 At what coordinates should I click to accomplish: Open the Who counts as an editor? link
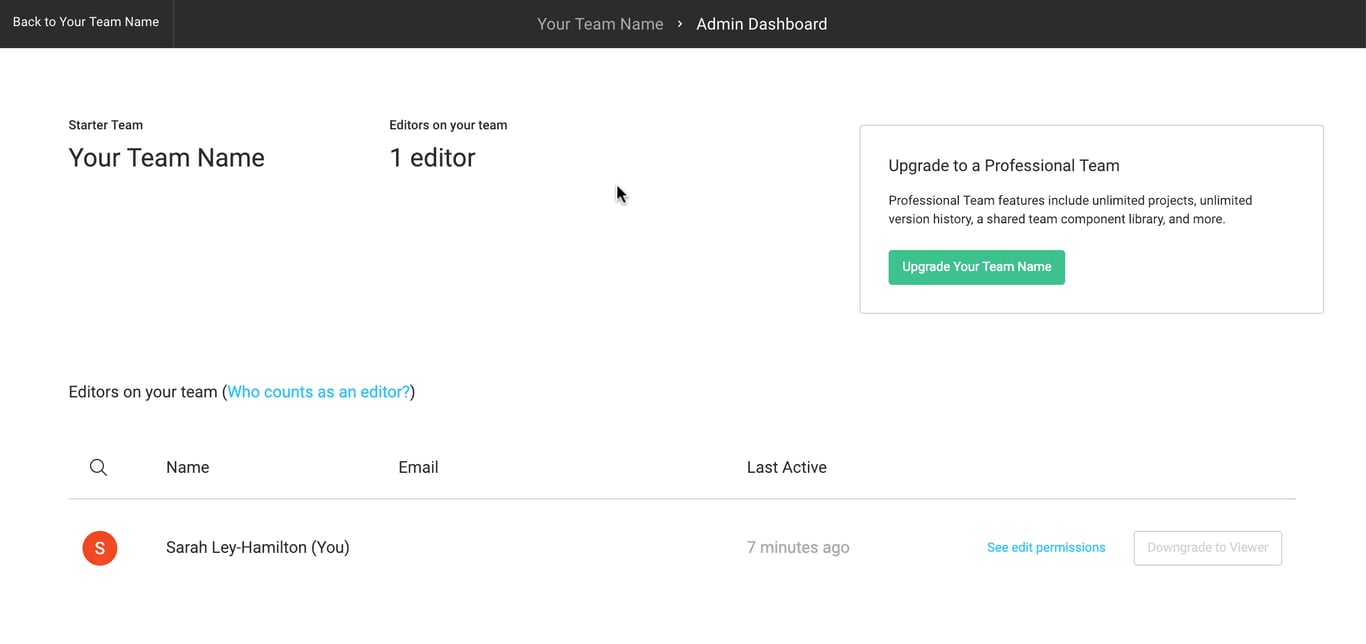319,392
